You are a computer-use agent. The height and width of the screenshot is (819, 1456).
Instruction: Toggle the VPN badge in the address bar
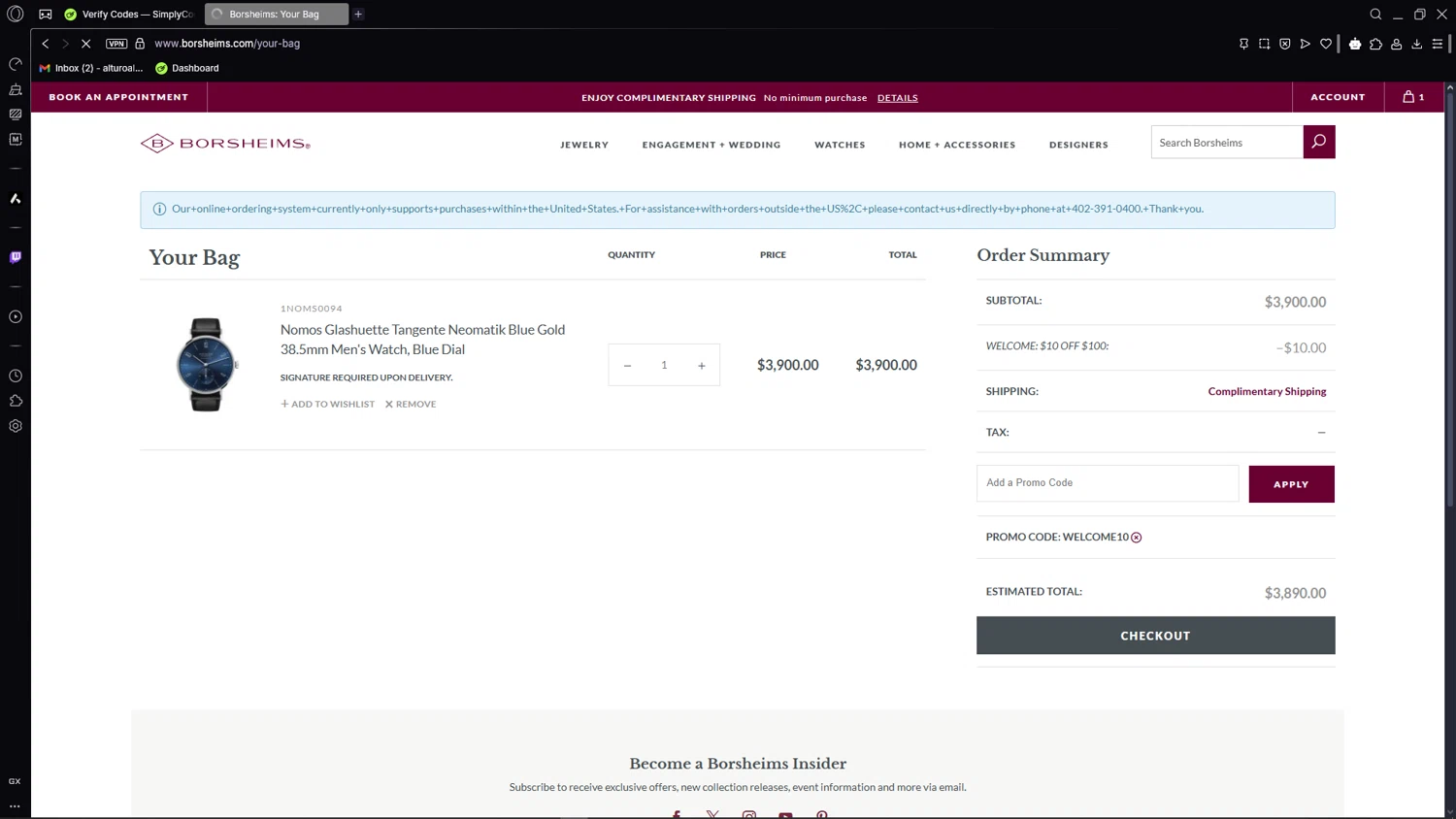click(116, 44)
